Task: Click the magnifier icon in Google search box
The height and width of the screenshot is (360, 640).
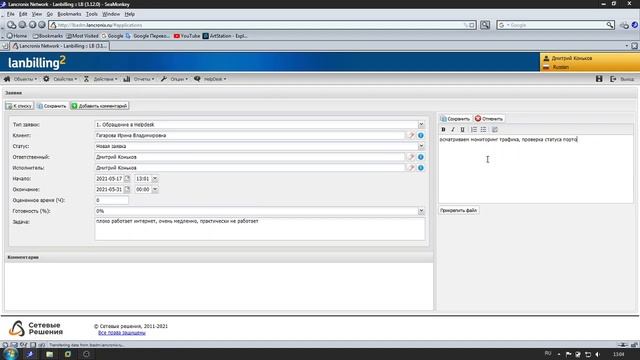Action: pos(610,25)
